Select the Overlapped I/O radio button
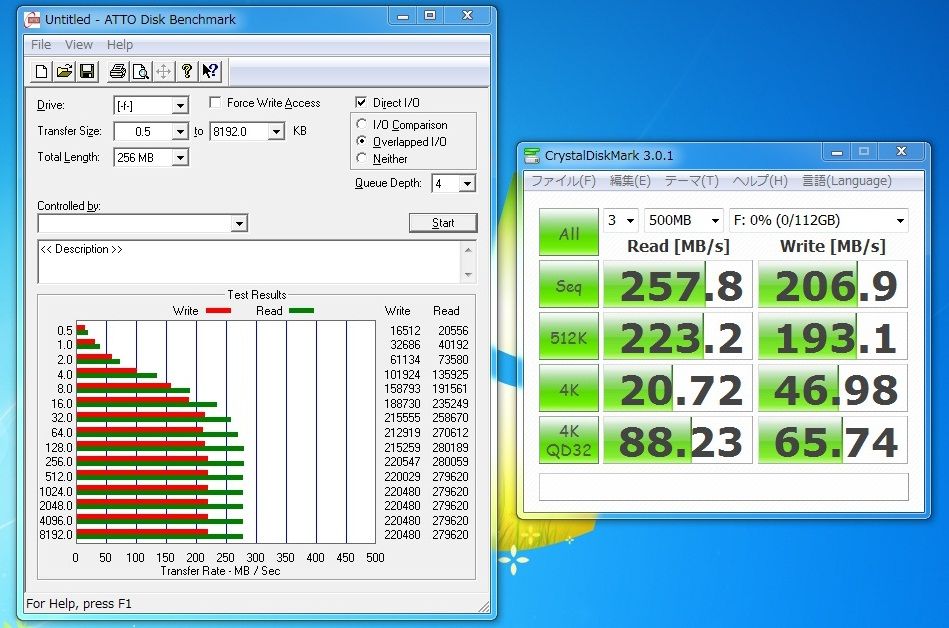This screenshot has width=949, height=628. pos(361,141)
